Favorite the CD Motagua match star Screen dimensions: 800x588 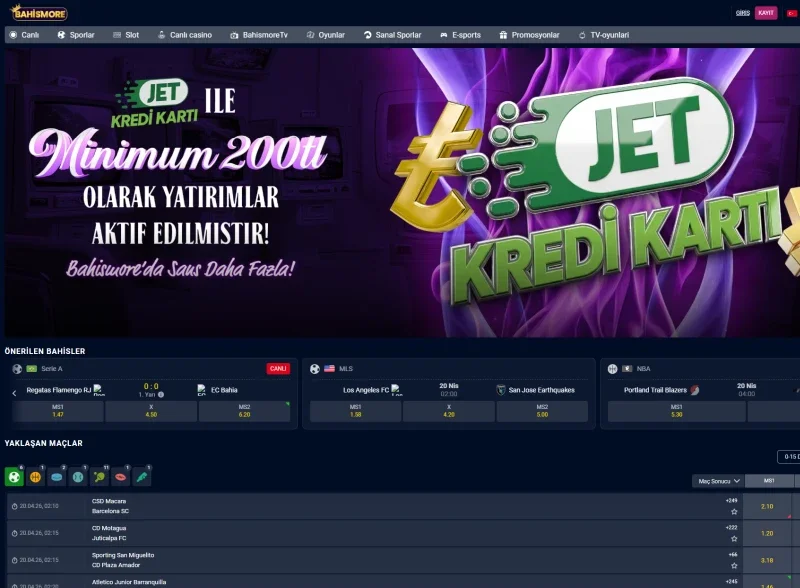(x=734, y=538)
